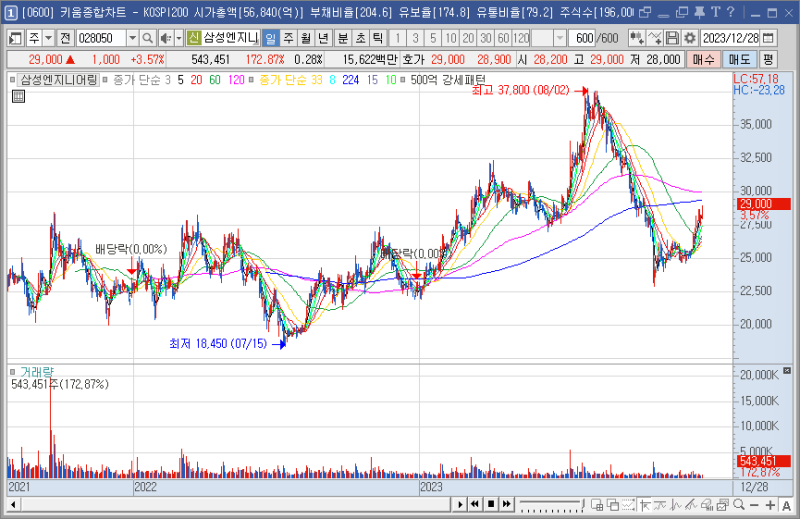The width and height of the screenshot is (800, 519).
Task: Select the weekly 주 chart period
Action: point(288,38)
